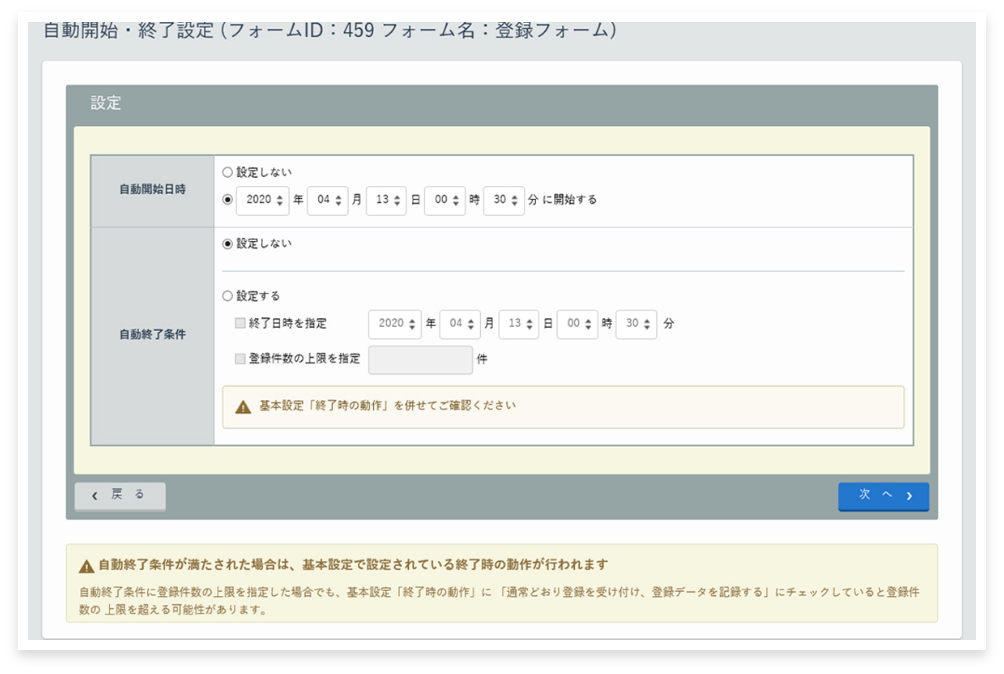Select the 設定する radio option

(x=228, y=295)
